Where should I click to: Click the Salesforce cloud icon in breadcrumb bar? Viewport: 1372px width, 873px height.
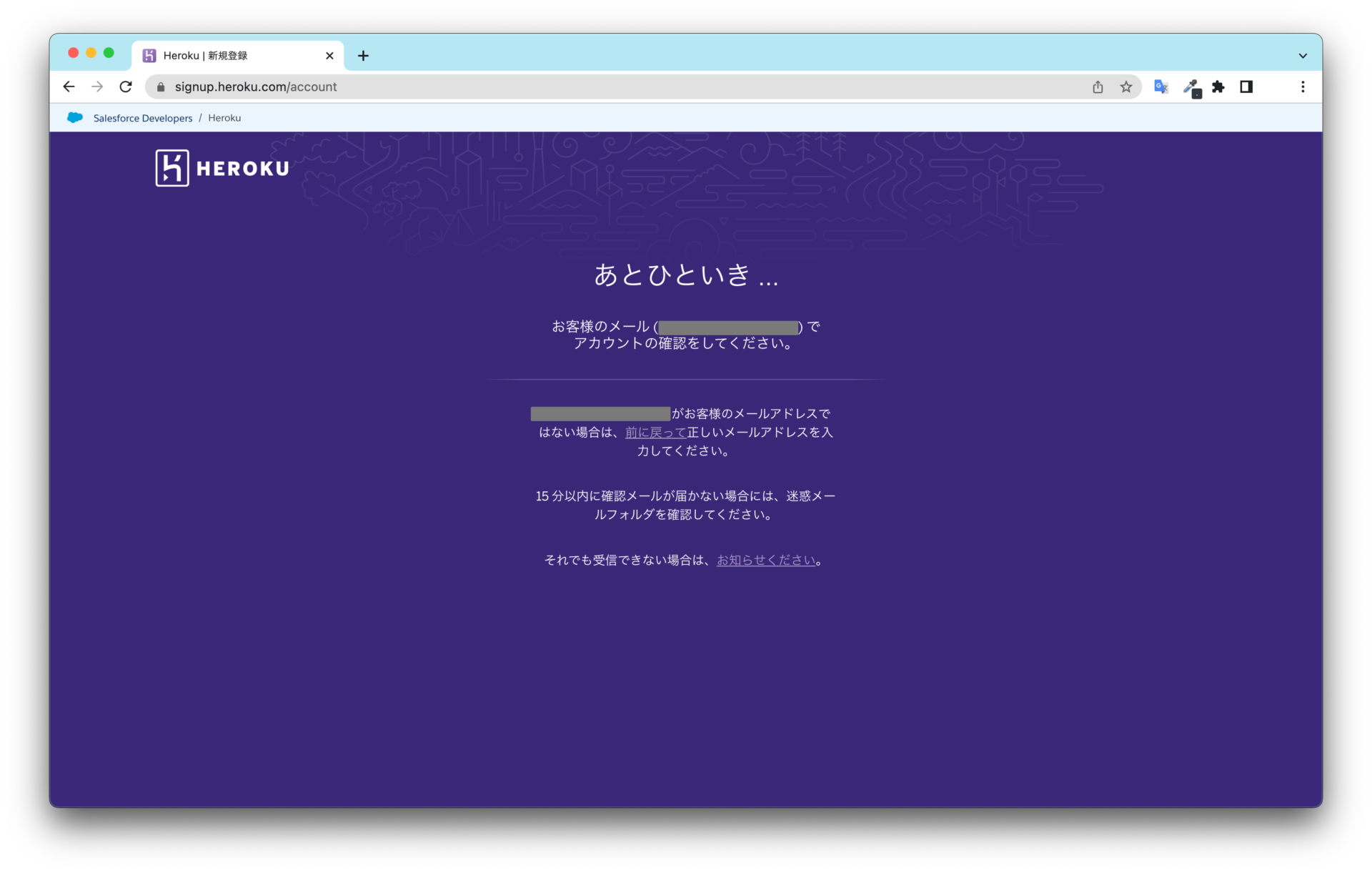click(74, 117)
